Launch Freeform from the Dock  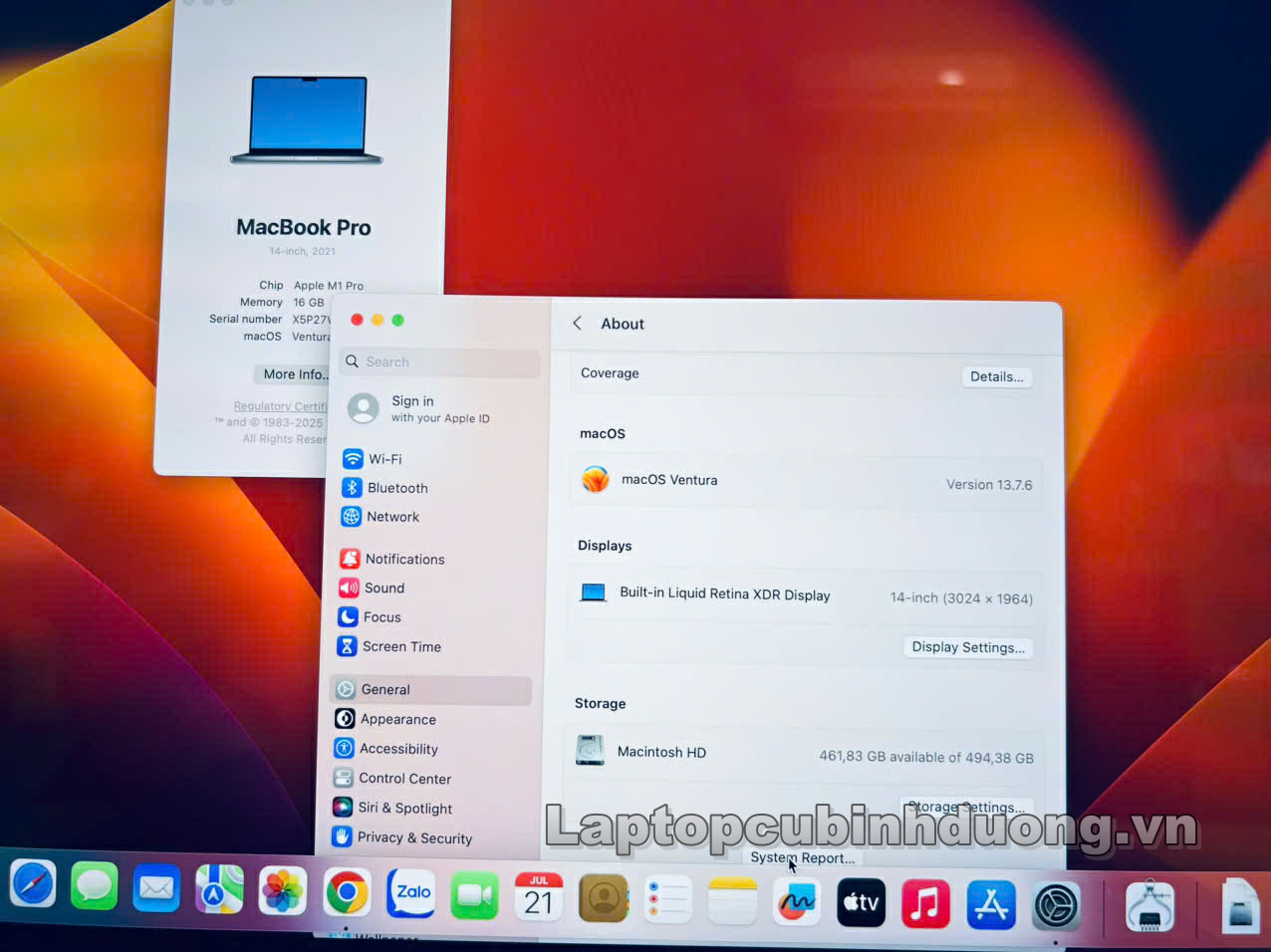click(x=797, y=902)
